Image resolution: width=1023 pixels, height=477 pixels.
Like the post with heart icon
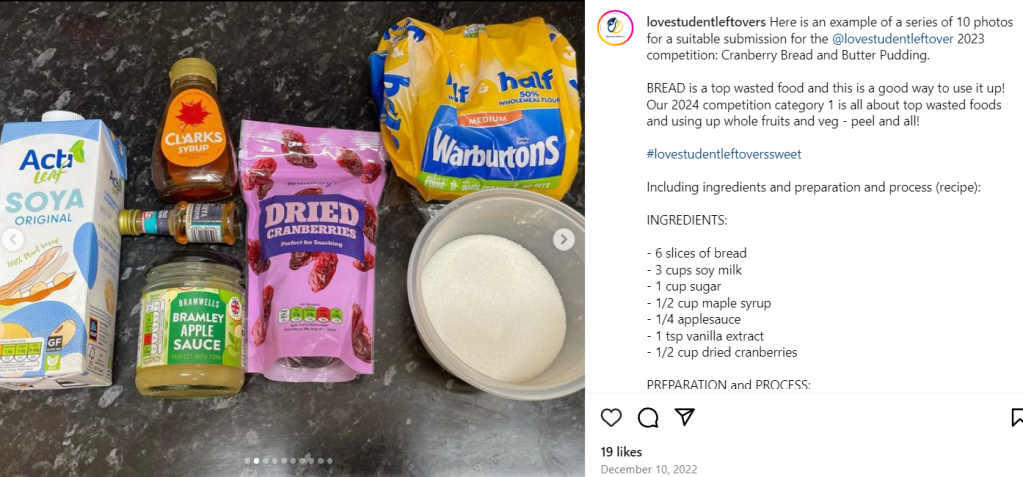(x=611, y=418)
